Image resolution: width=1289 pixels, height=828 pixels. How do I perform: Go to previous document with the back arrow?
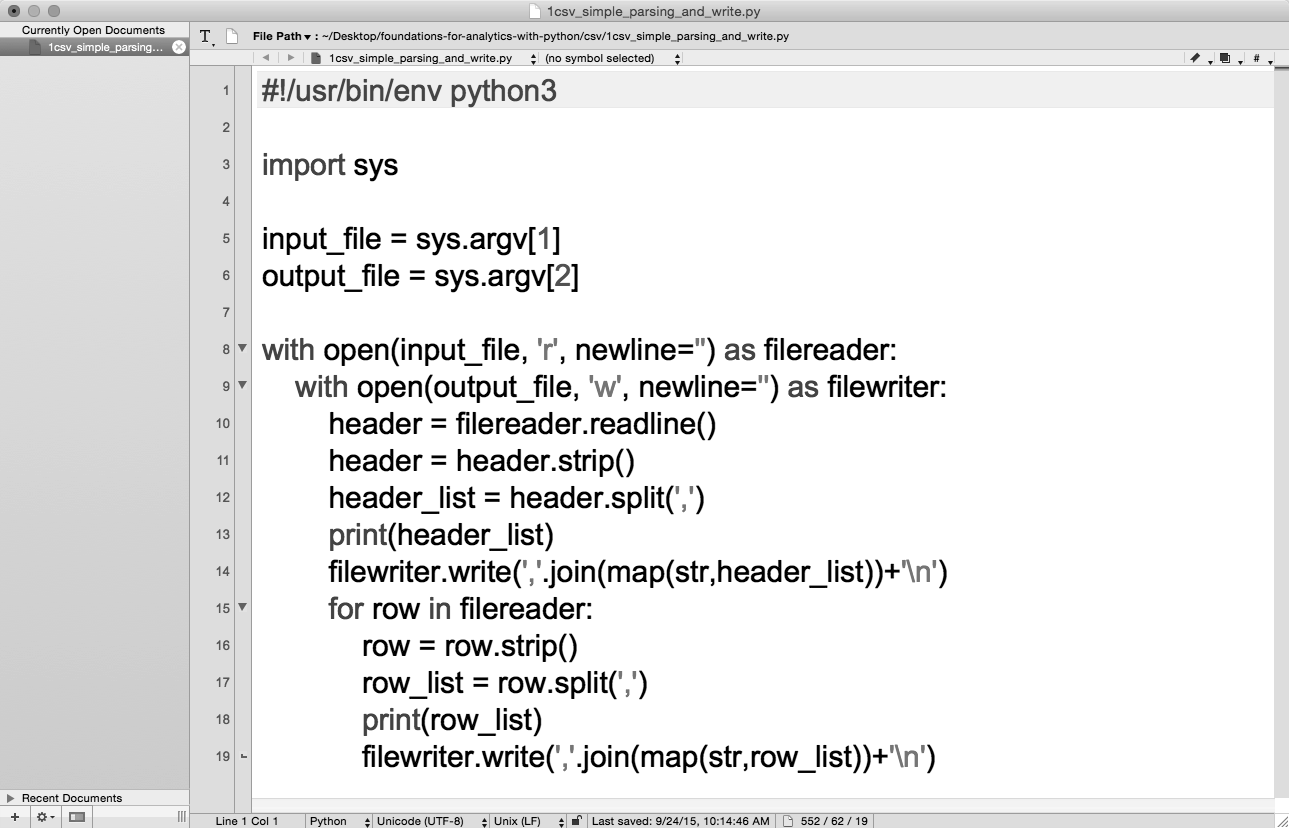(266, 59)
